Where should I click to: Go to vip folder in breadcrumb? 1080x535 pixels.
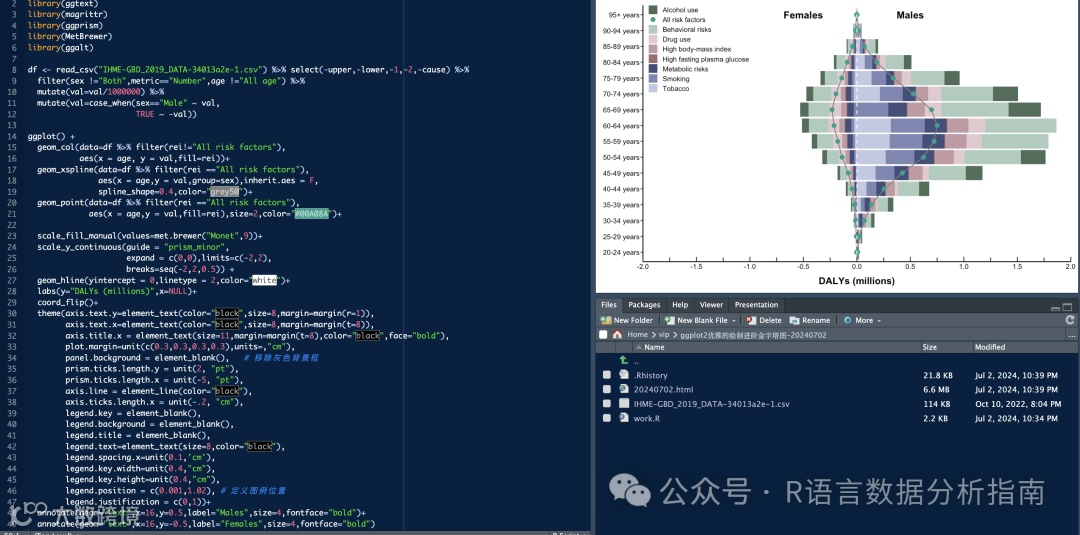point(664,335)
